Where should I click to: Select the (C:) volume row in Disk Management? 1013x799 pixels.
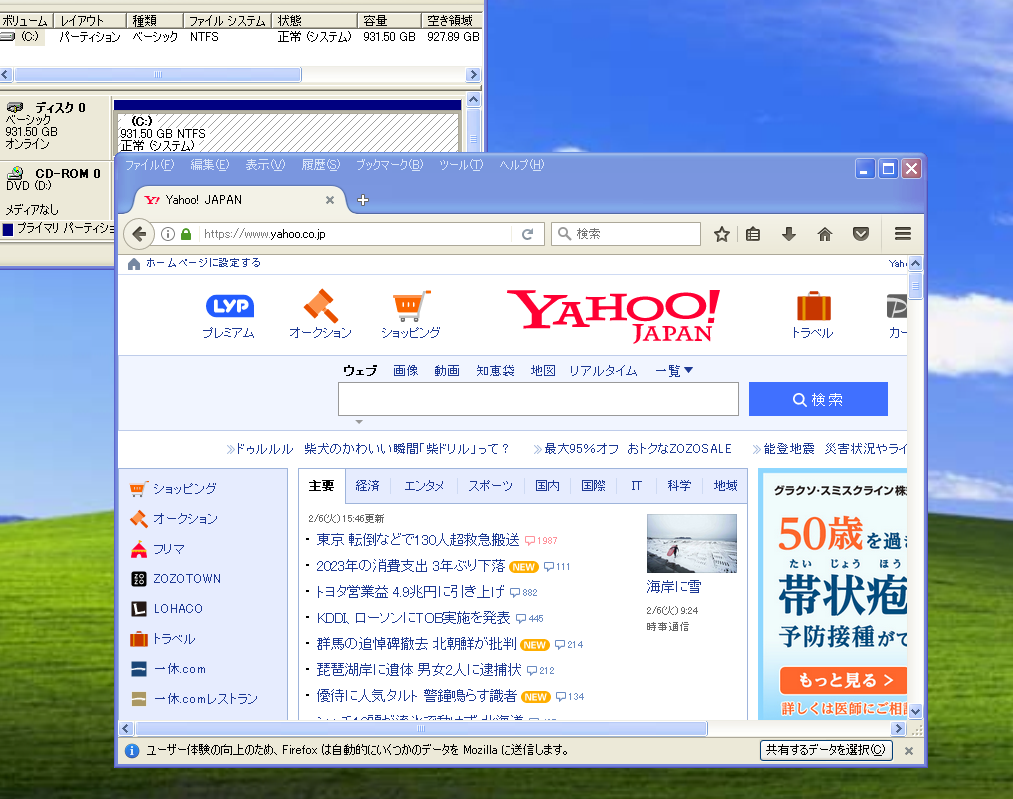click(240, 37)
